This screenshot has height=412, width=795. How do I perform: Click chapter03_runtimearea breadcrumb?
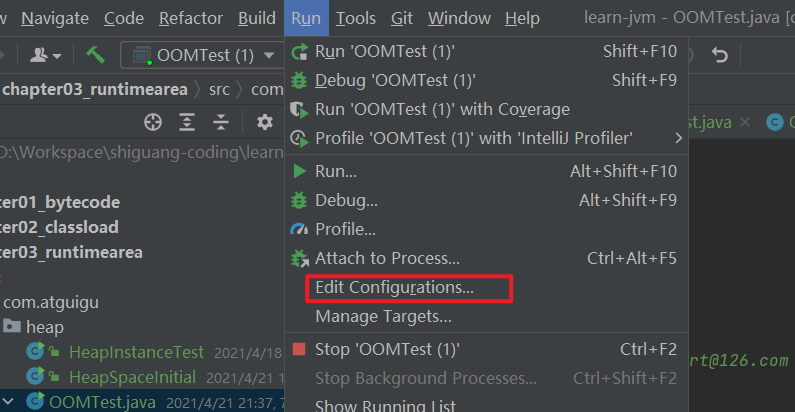(x=95, y=90)
